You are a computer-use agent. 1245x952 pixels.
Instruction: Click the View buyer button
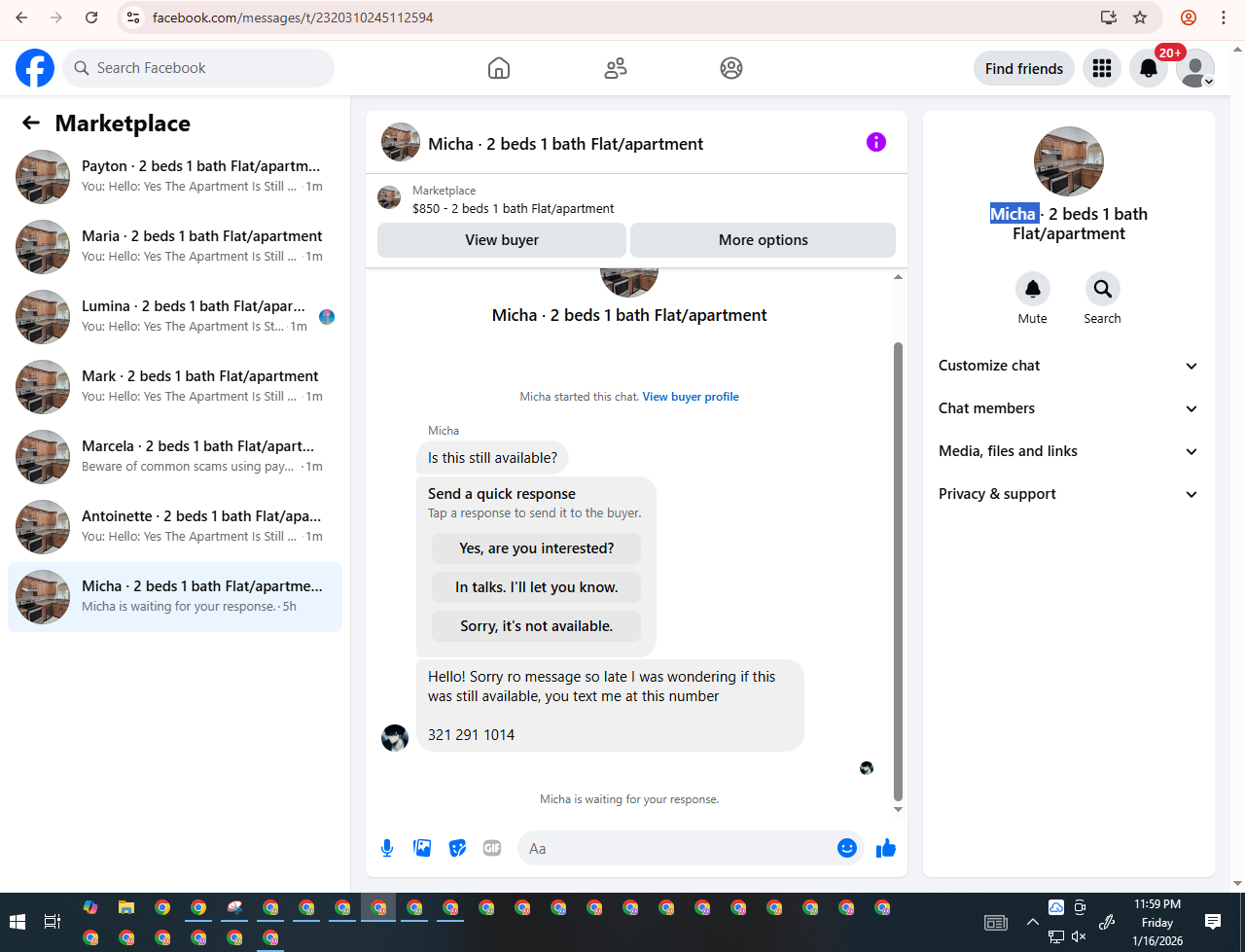pyautogui.click(x=502, y=240)
